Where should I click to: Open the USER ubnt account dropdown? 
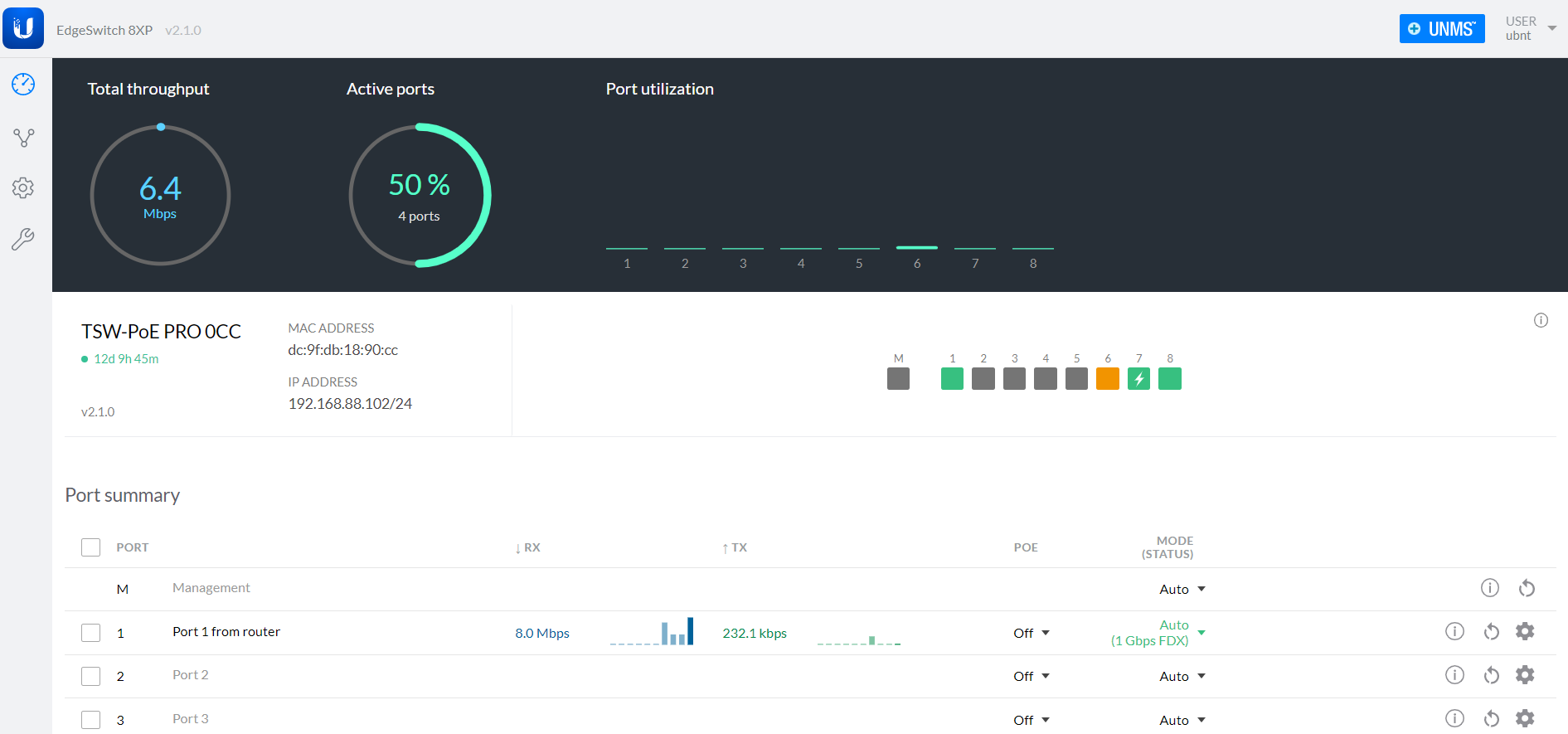(1530, 28)
